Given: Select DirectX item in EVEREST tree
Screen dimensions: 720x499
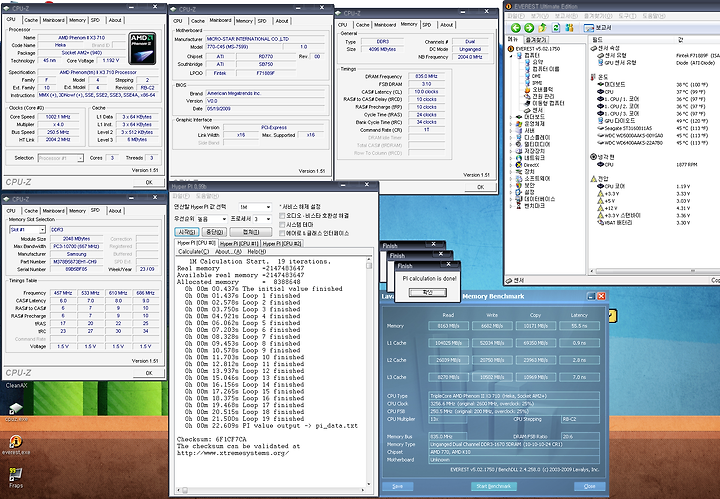Looking at the screenshot, I should [x=527, y=165].
